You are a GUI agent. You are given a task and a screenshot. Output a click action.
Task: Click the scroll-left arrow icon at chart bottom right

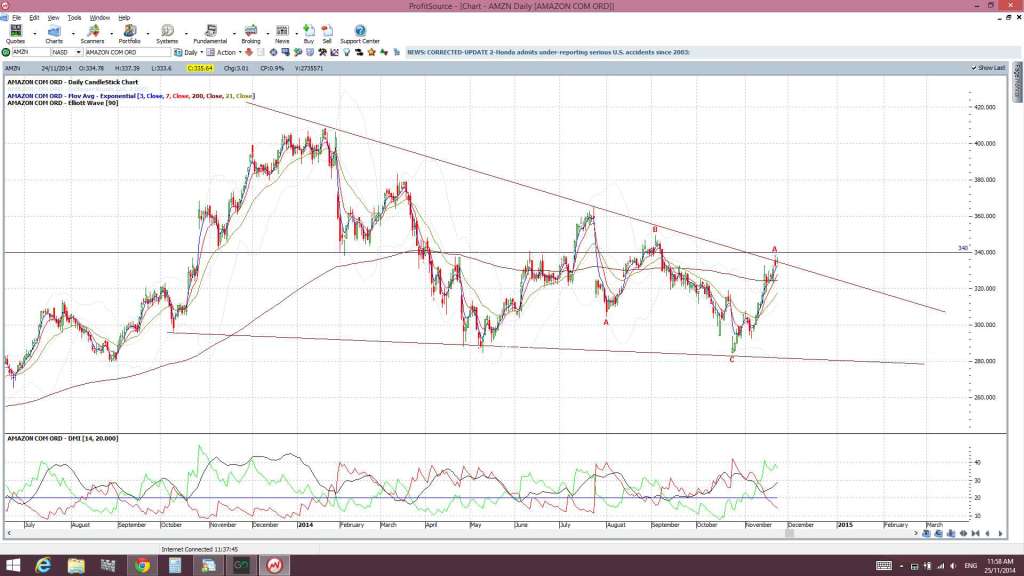(x=987, y=534)
